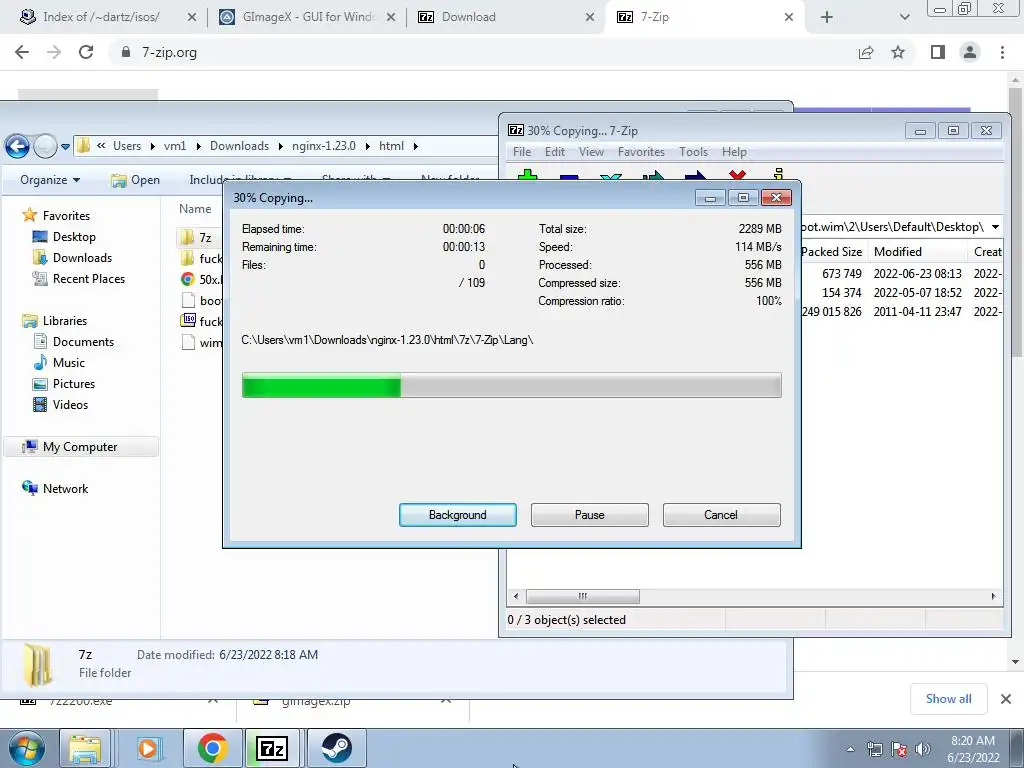1024x768 pixels.
Task: Open the Explorer recent locations dropdown arrow
Action: pyautogui.click(x=65, y=147)
